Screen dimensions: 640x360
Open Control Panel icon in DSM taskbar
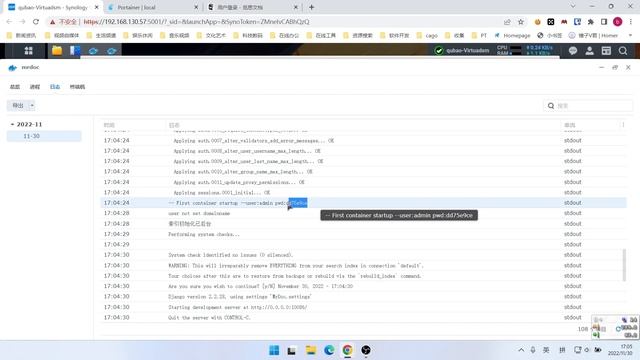[x=75, y=51]
